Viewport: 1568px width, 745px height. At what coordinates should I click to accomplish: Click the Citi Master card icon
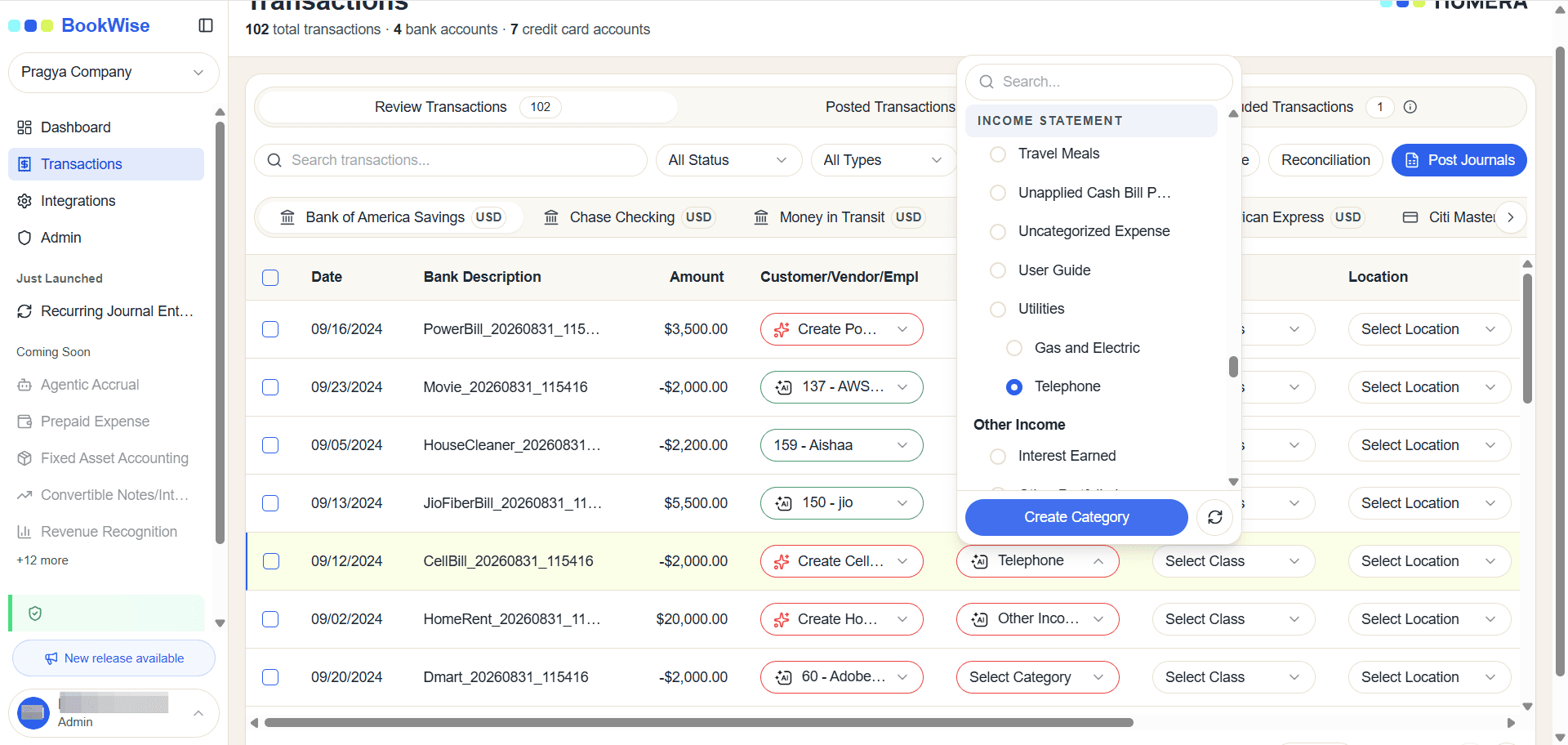[x=1410, y=217]
